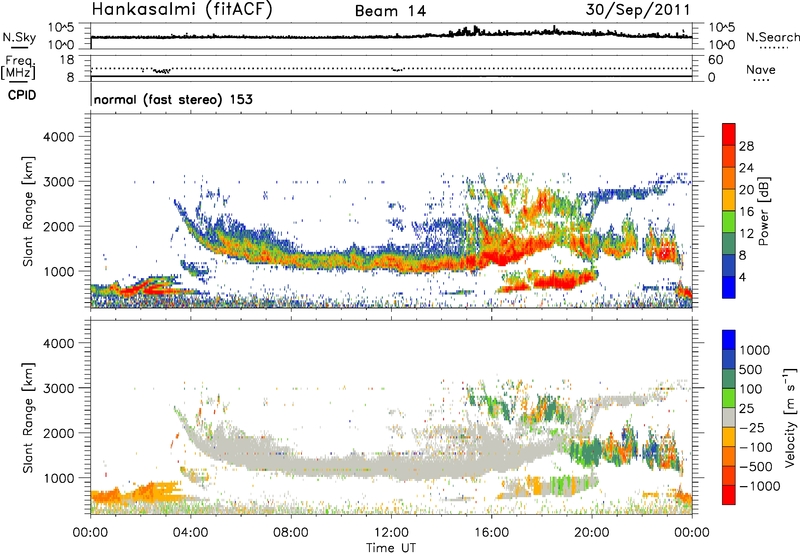Click the blue bottom of power color bar
Screen dimensions: 800x554
click(728, 287)
